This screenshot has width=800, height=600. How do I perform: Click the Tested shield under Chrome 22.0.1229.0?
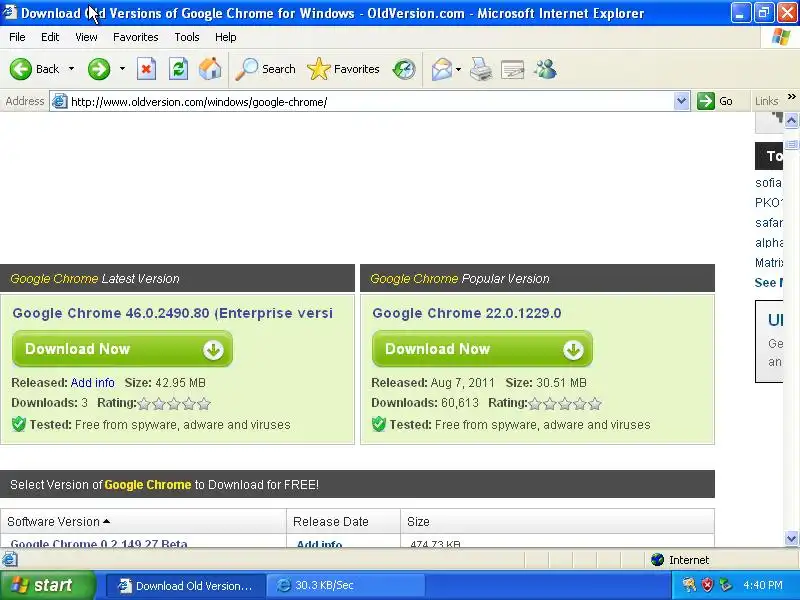pos(379,424)
